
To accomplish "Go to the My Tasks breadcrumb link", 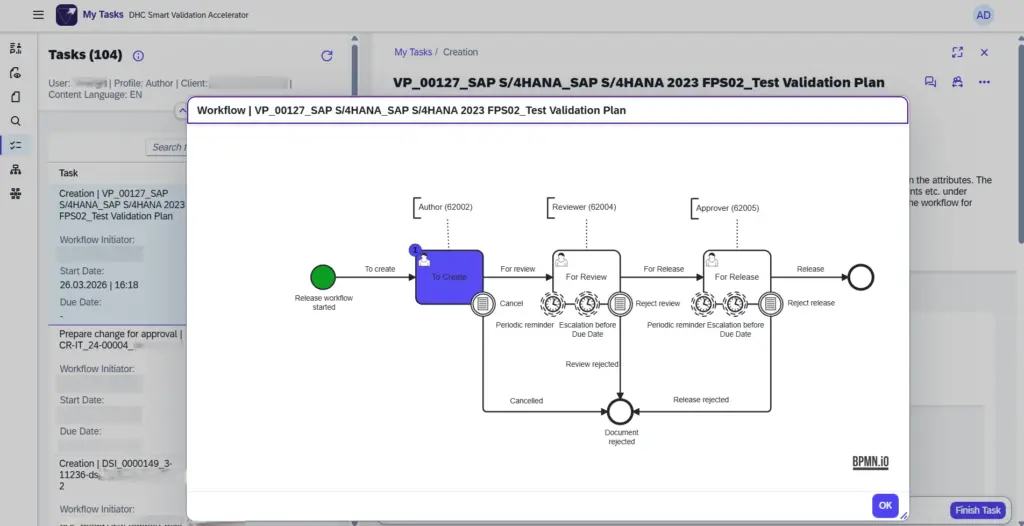I will tap(413, 52).
